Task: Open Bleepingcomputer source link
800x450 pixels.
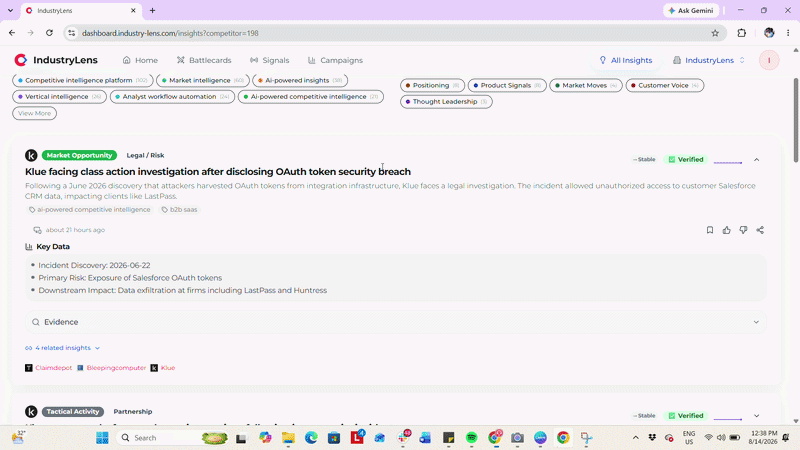Action: pos(111,368)
